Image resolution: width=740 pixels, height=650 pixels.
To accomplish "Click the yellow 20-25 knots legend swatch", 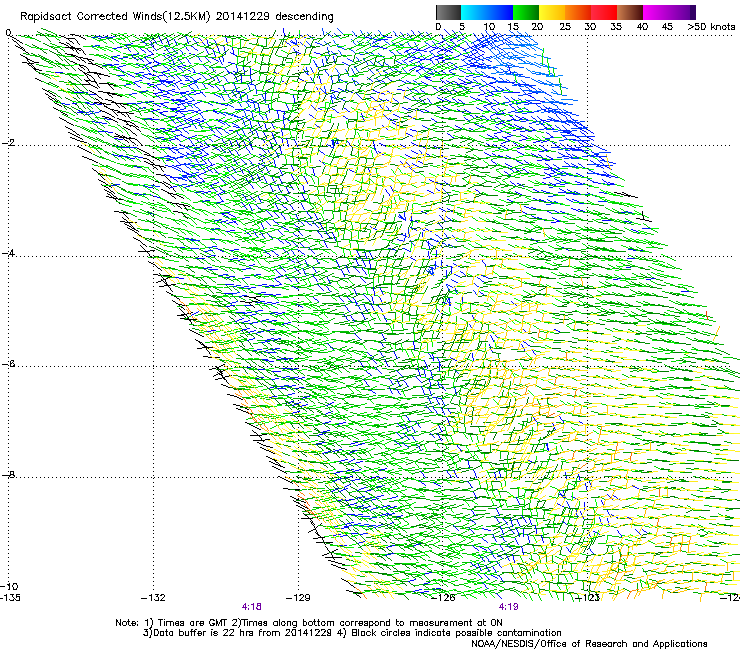I will 552,12.
